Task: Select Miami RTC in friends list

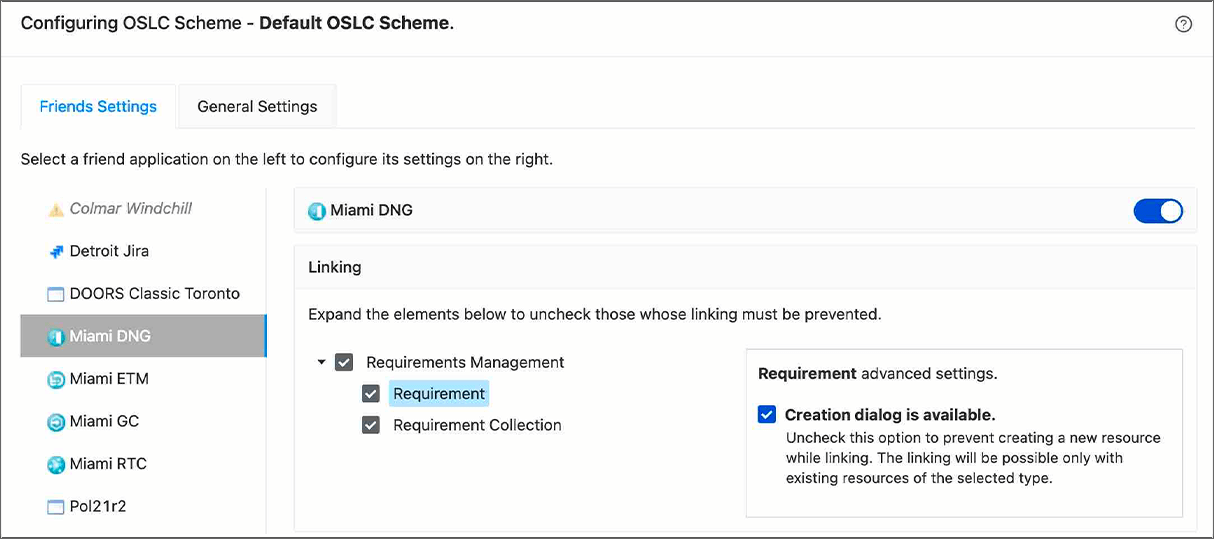Action: tap(143, 464)
